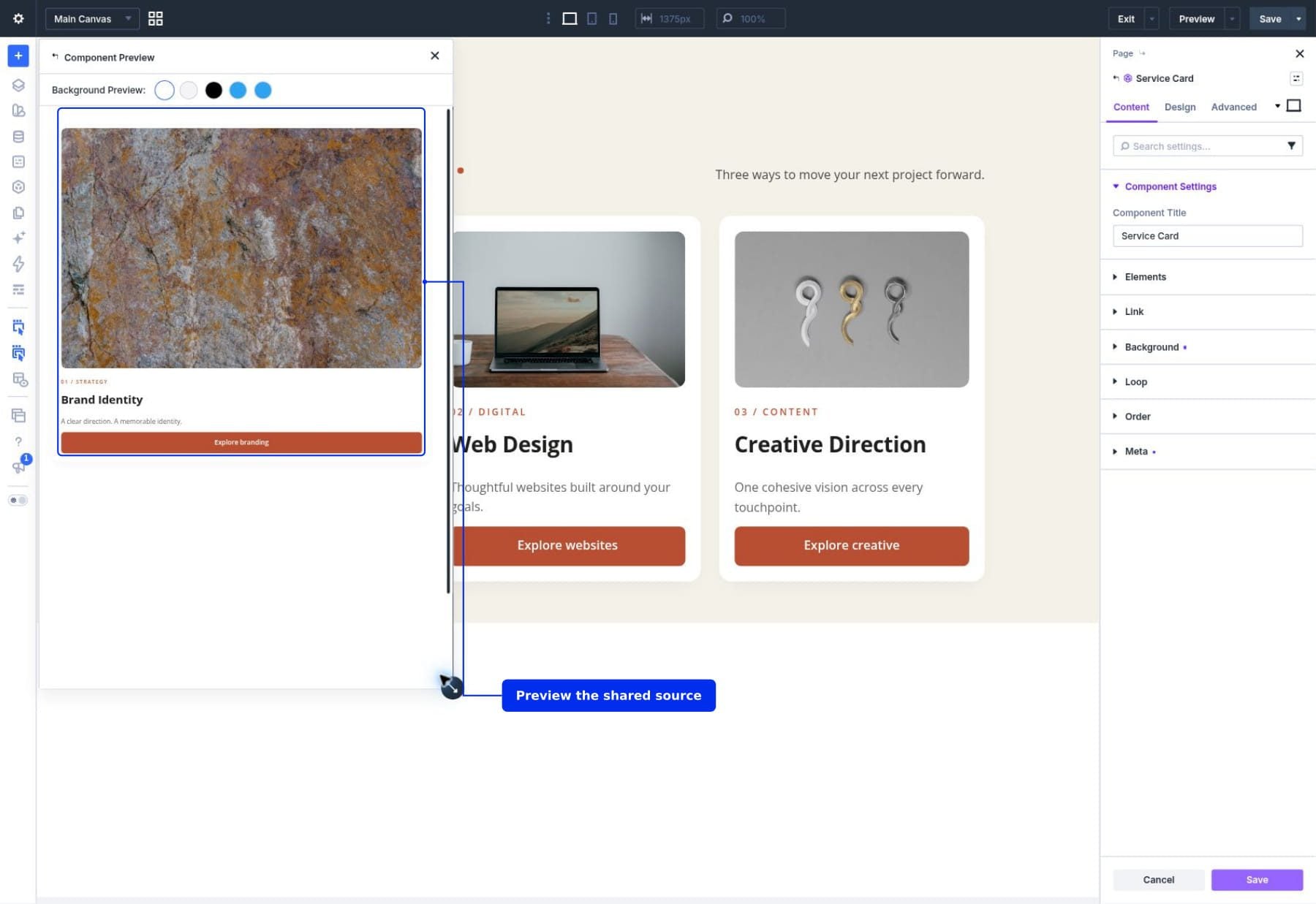1316x904 pixels.
Task: Click the Component Preview back arrow icon
Action: pyautogui.click(x=55, y=56)
